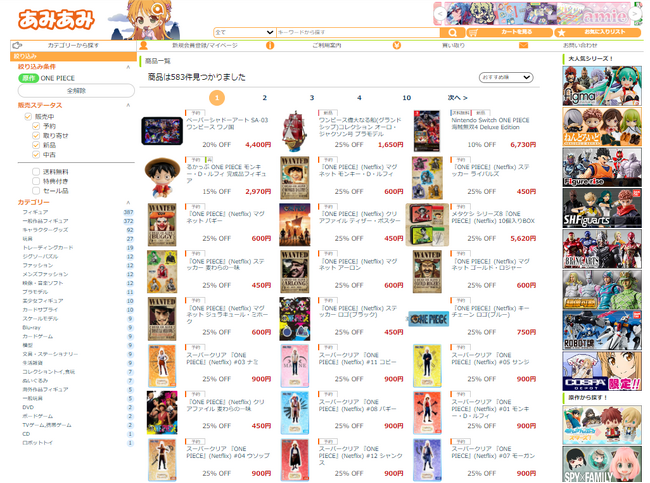The height and width of the screenshot is (483, 650).
Task: Open the Nintendo Switch ONE PIECE product thumbnail
Action: pos(427,130)
